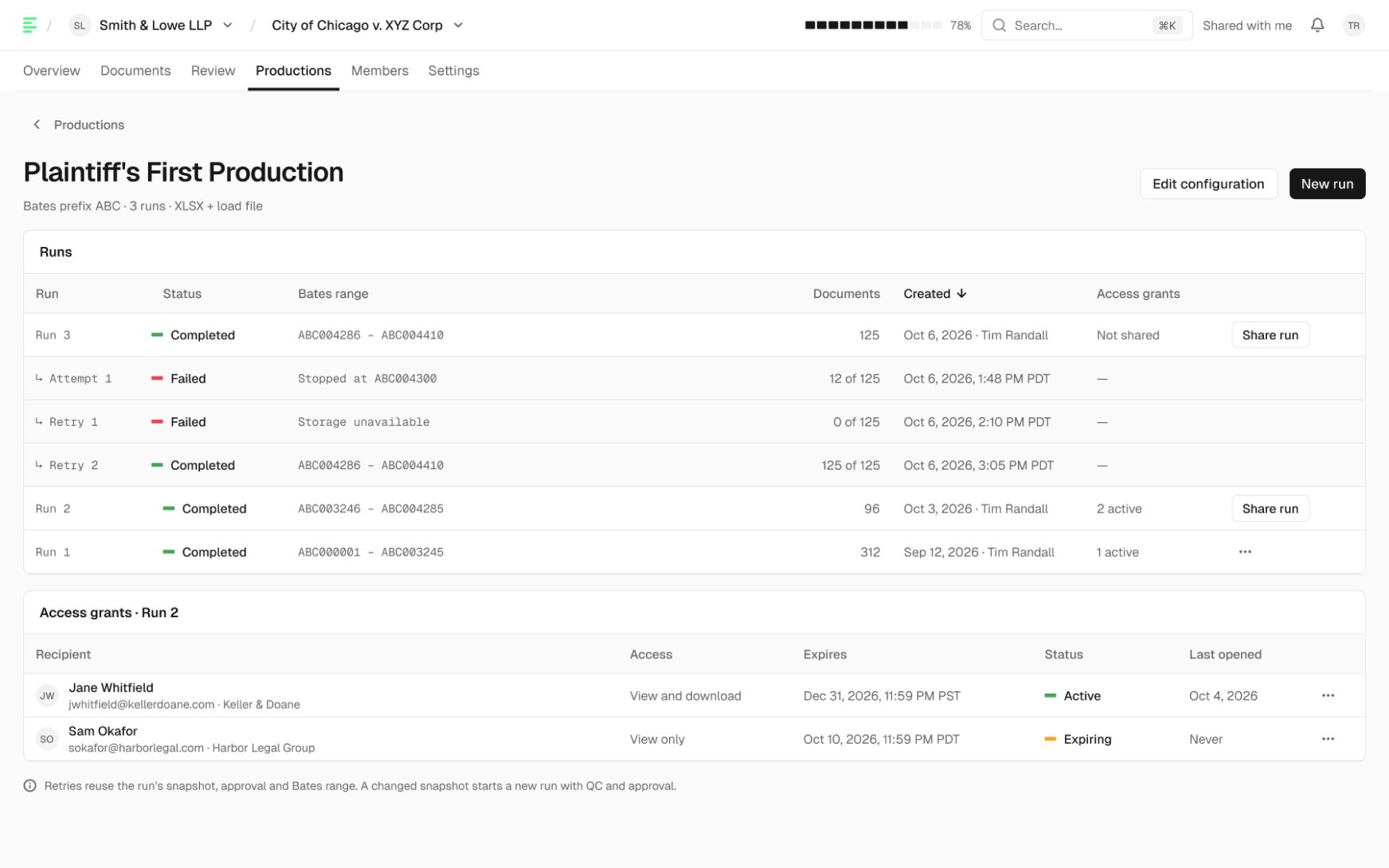Click the SO recipient avatar
The width and height of the screenshot is (1389, 868).
coord(47,739)
